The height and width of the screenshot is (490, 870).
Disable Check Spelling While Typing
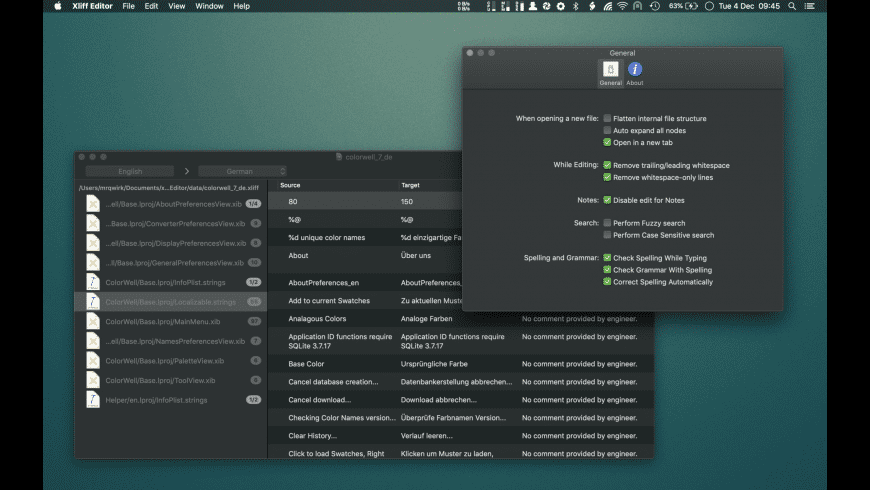point(607,258)
